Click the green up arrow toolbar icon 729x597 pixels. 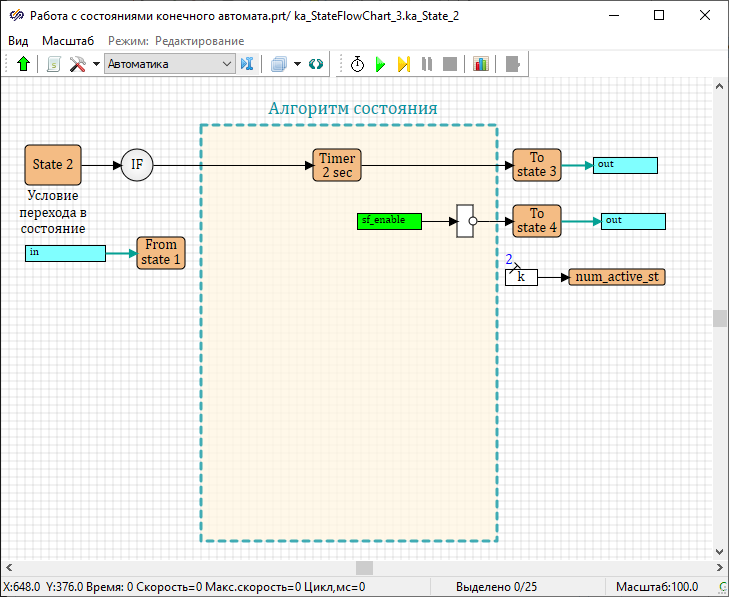tap(24, 64)
